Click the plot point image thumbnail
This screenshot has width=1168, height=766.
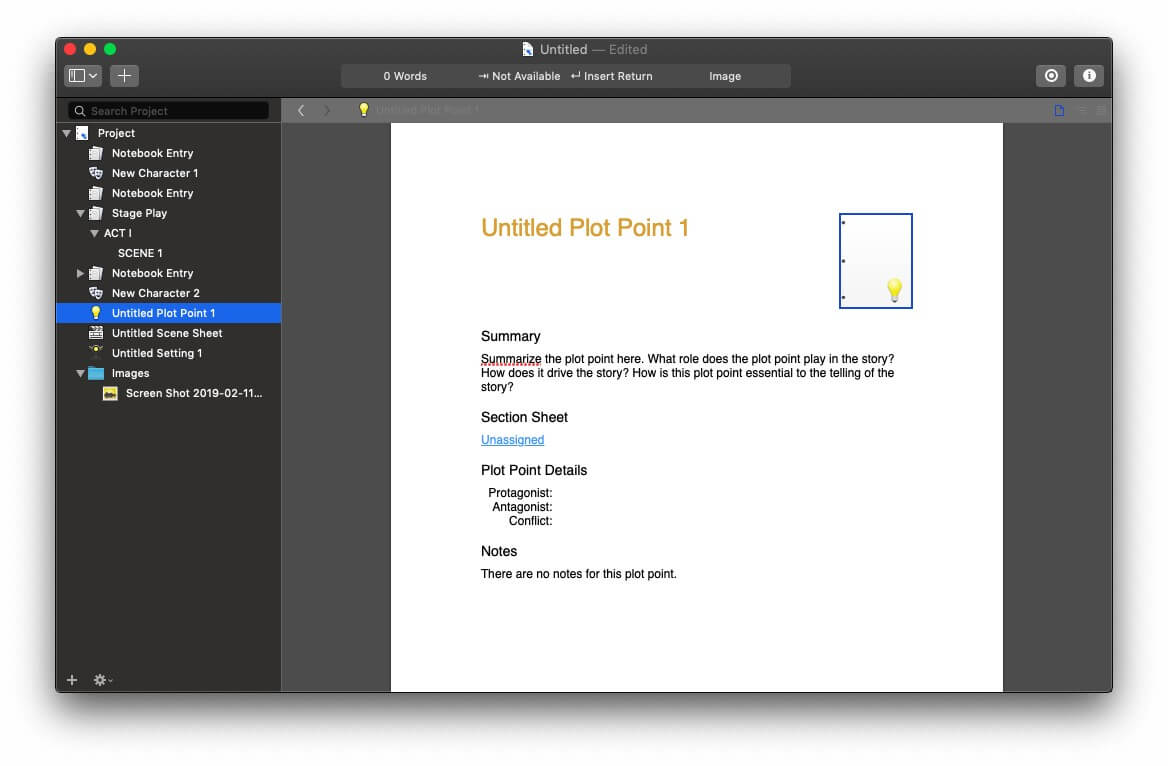(875, 261)
